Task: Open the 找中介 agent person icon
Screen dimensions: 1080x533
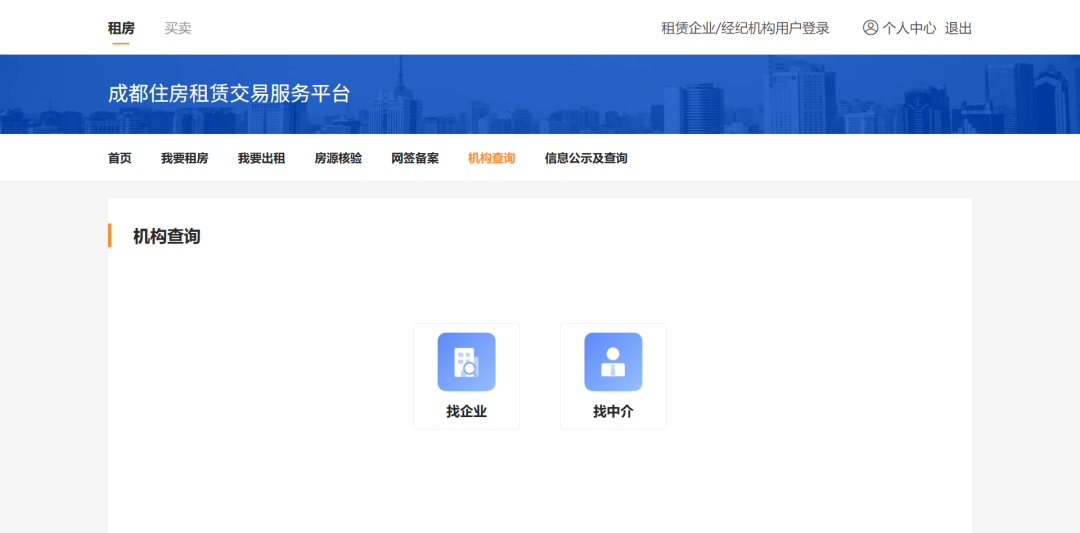Action: click(613, 362)
